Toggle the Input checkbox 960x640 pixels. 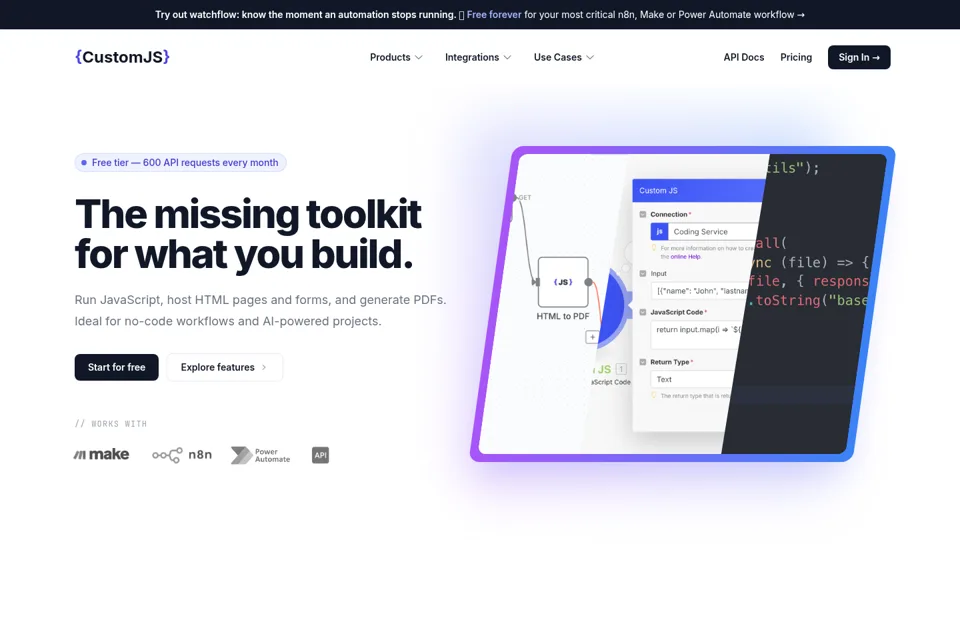[x=643, y=274]
